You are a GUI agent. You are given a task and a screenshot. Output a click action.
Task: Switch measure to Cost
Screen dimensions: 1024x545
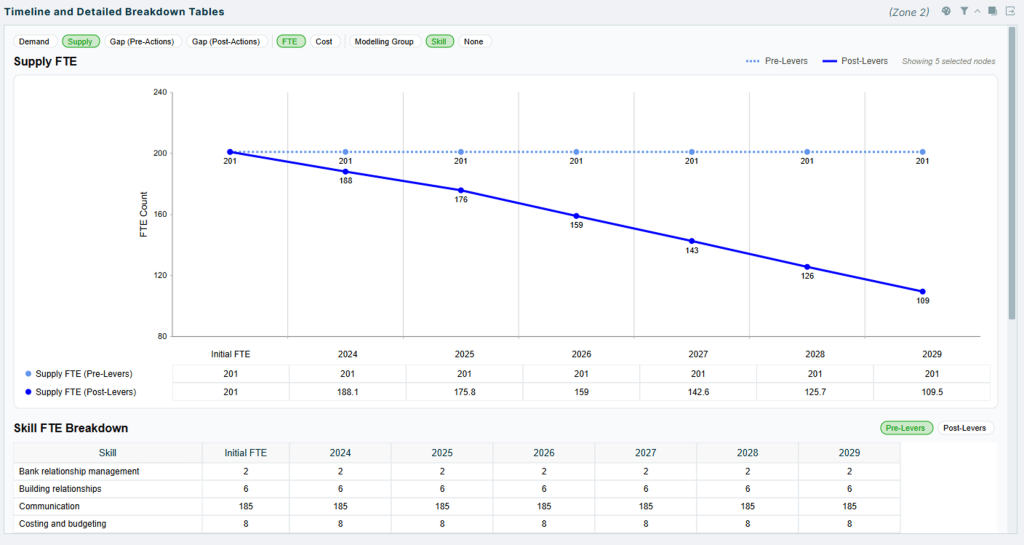(324, 42)
